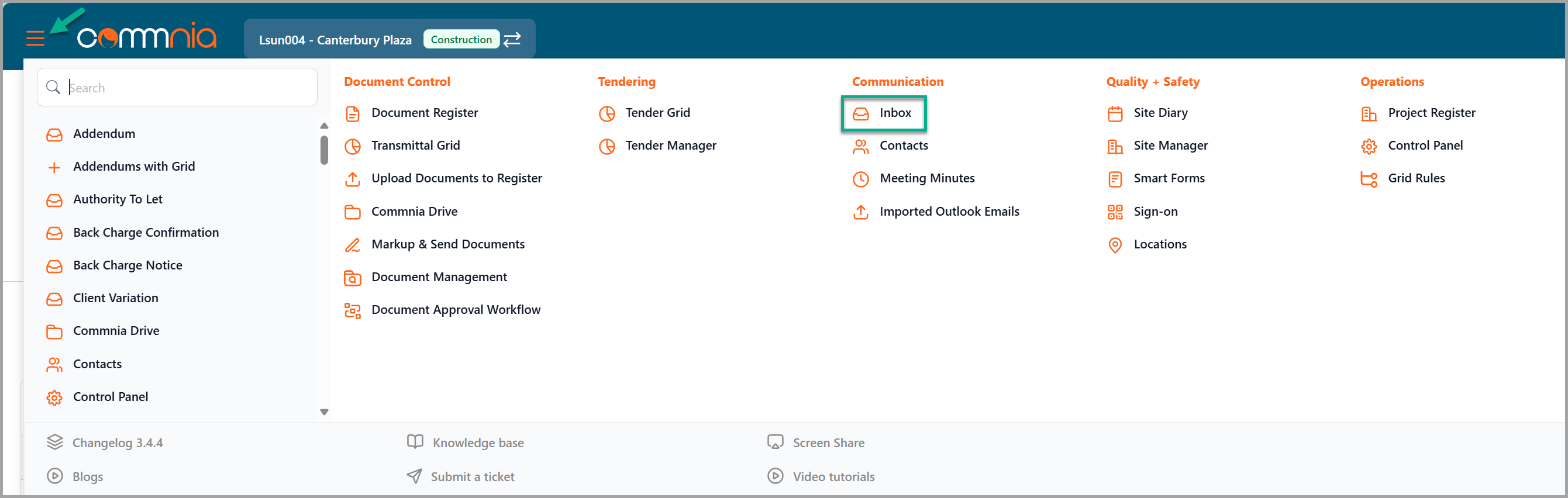Open the Inbox under Communication
Viewport: 1568px width, 498px height.
[895, 113]
